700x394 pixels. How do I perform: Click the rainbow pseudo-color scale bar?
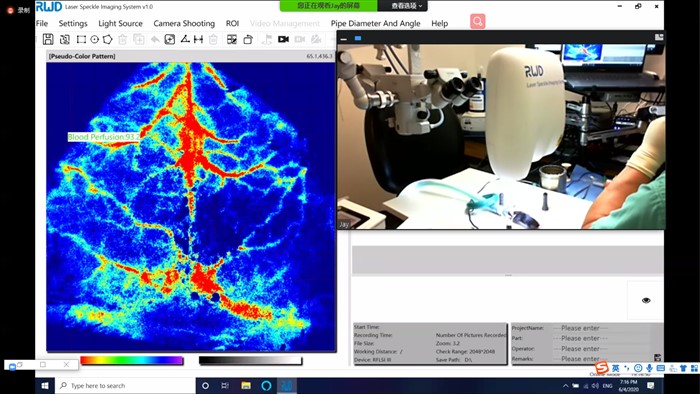[x=132, y=360]
